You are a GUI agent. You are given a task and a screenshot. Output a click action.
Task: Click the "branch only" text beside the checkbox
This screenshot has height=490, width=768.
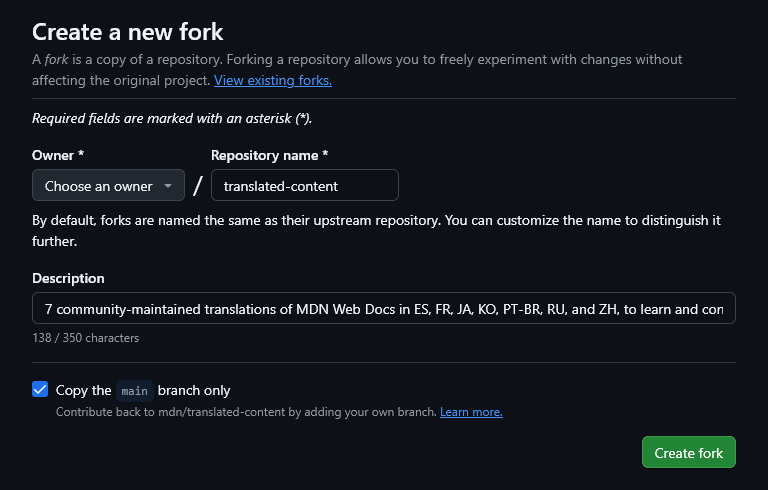coord(194,391)
